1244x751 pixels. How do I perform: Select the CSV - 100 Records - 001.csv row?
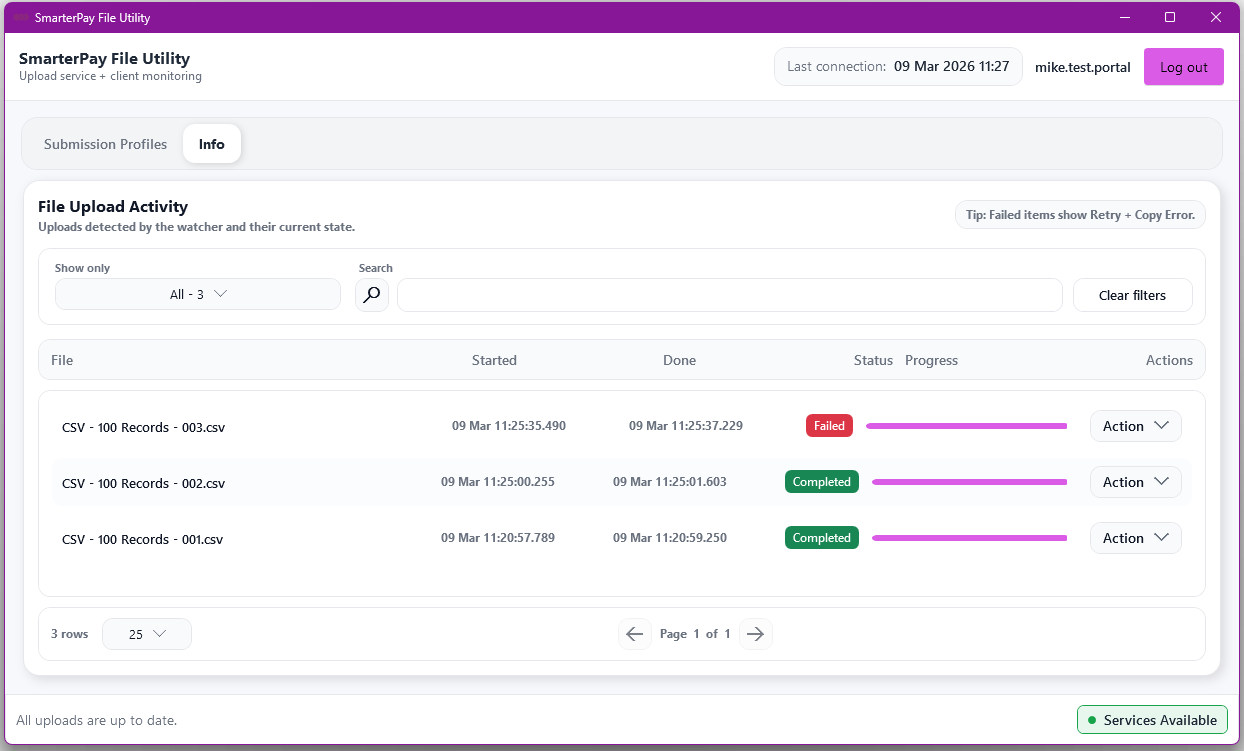(142, 539)
